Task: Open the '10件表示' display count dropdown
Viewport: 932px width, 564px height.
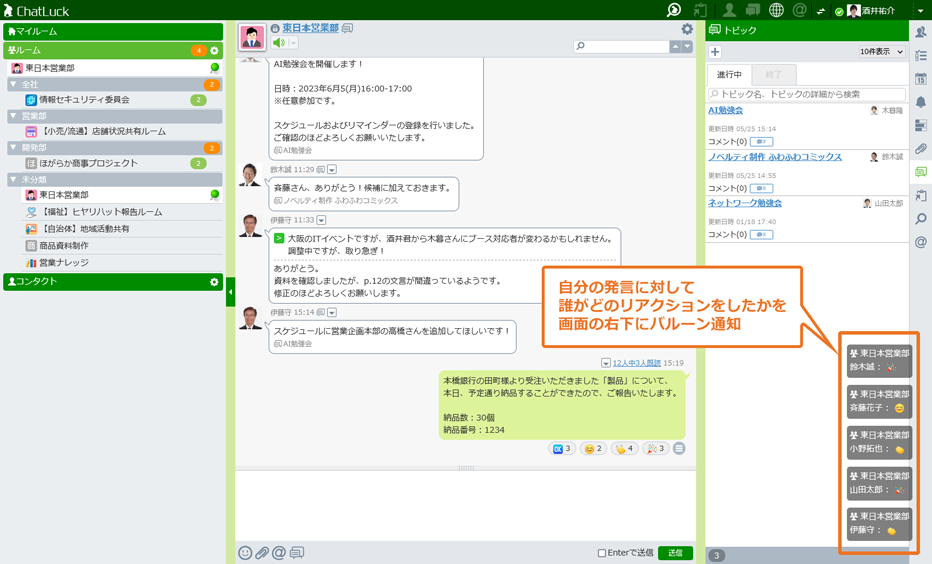Action: click(x=881, y=52)
